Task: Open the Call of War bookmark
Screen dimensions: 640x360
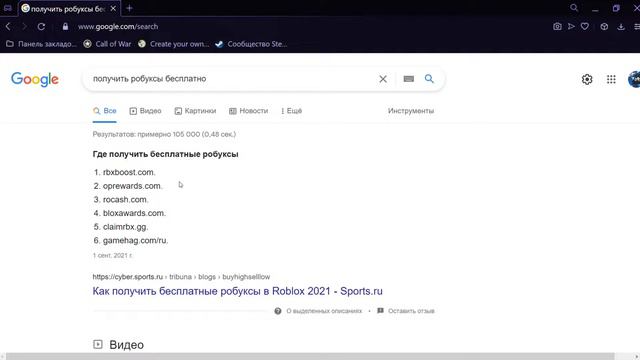Action: click(107, 44)
